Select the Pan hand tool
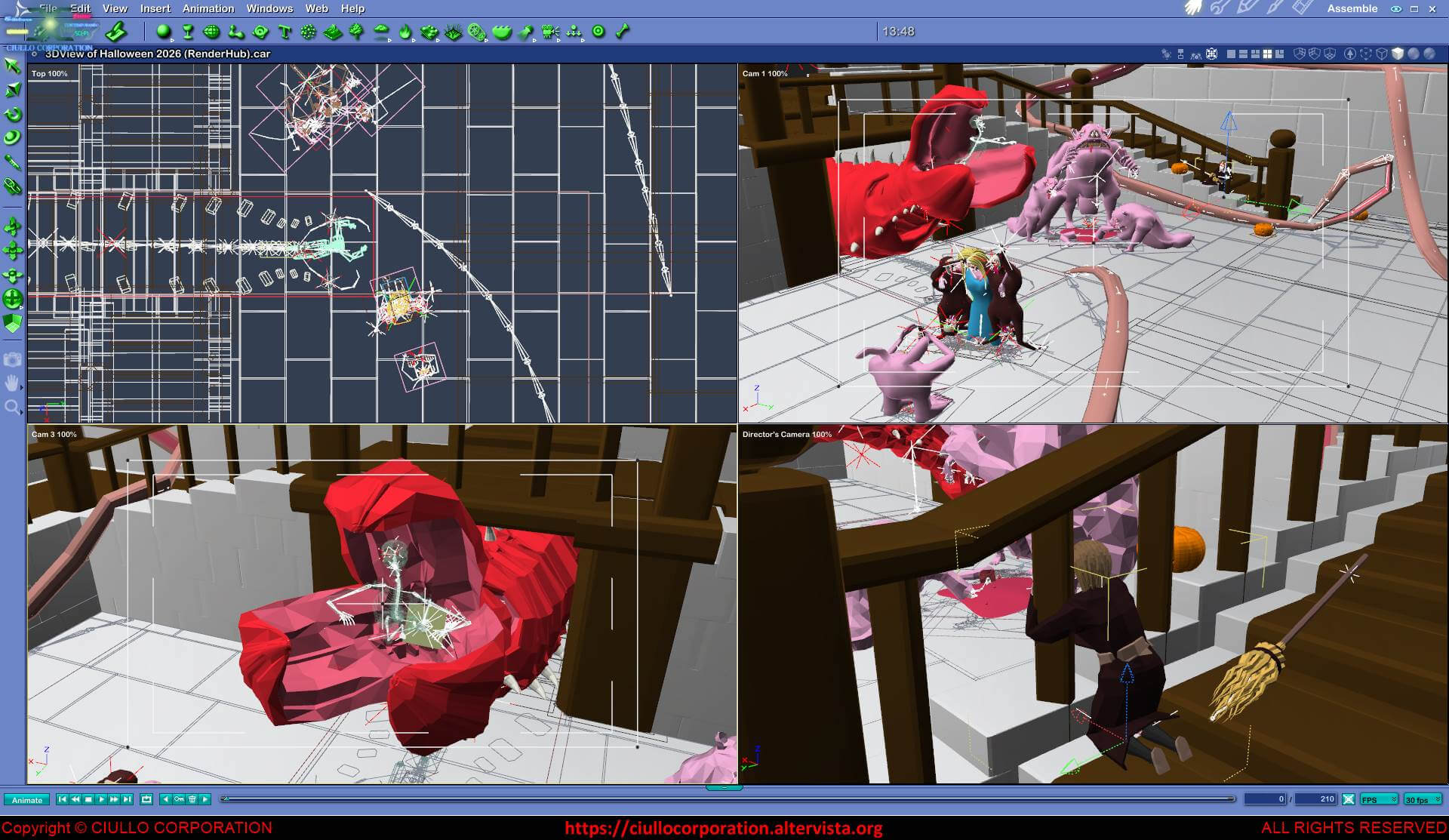The height and width of the screenshot is (840, 1449). (x=13, y=383)
